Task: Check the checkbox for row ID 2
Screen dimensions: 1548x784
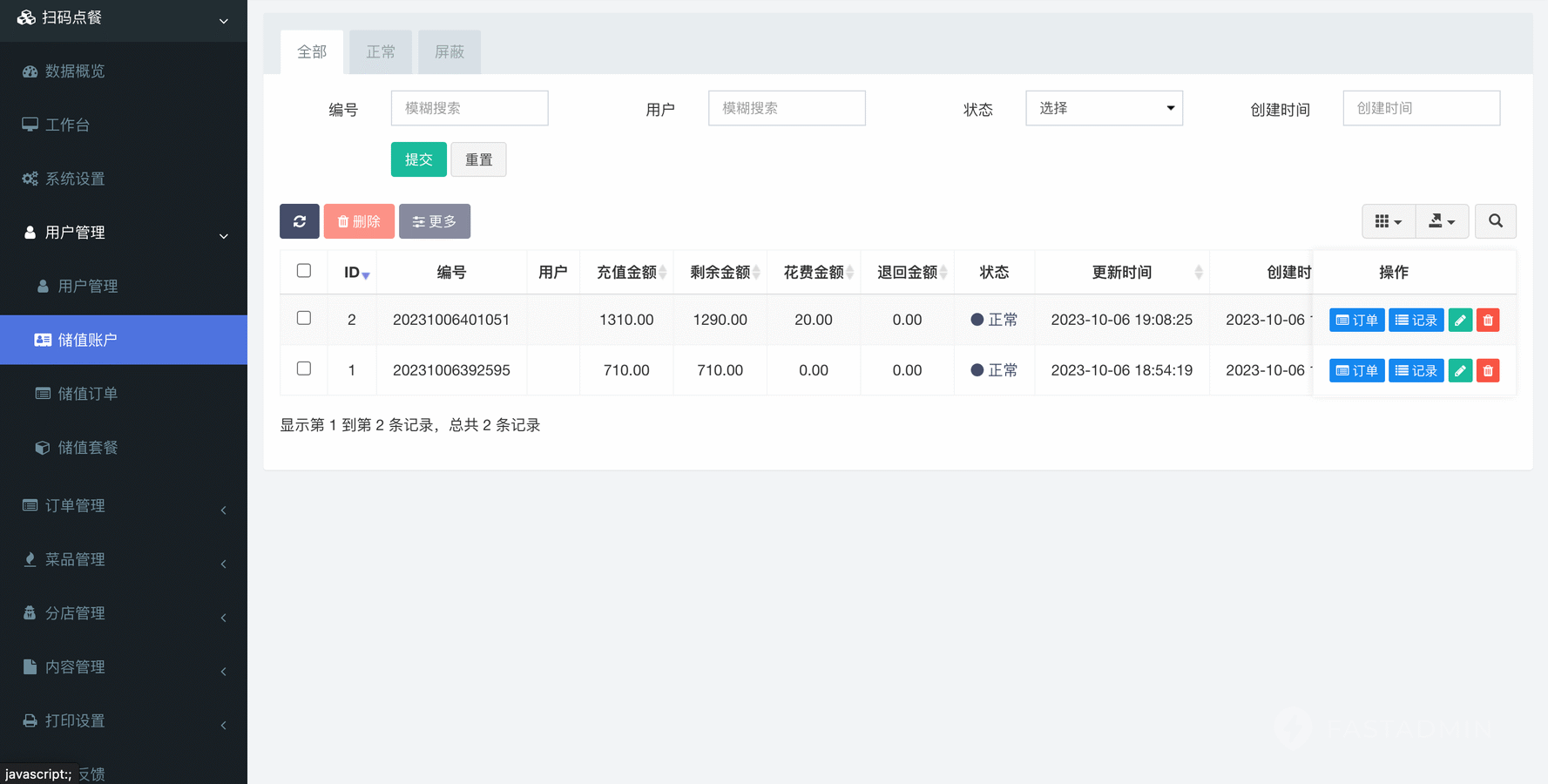Action: [304, 318]
